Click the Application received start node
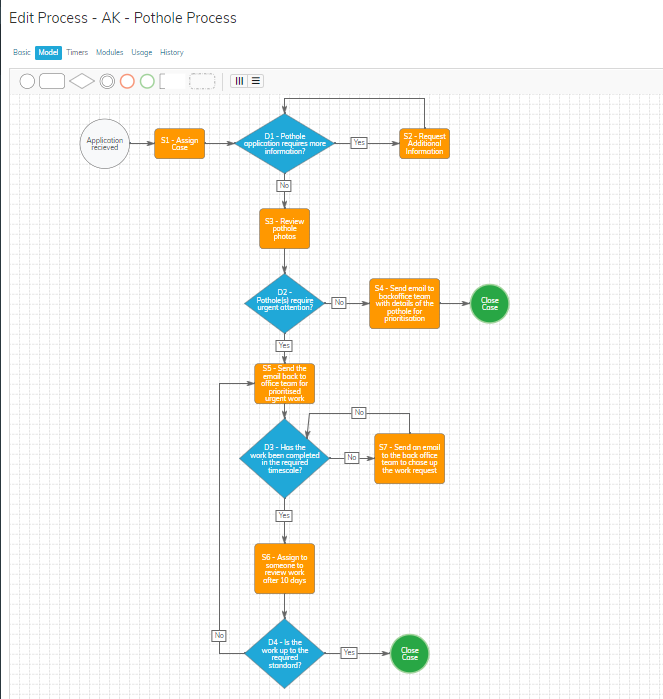Screen dimensions: 663x699 coord(105,144)
